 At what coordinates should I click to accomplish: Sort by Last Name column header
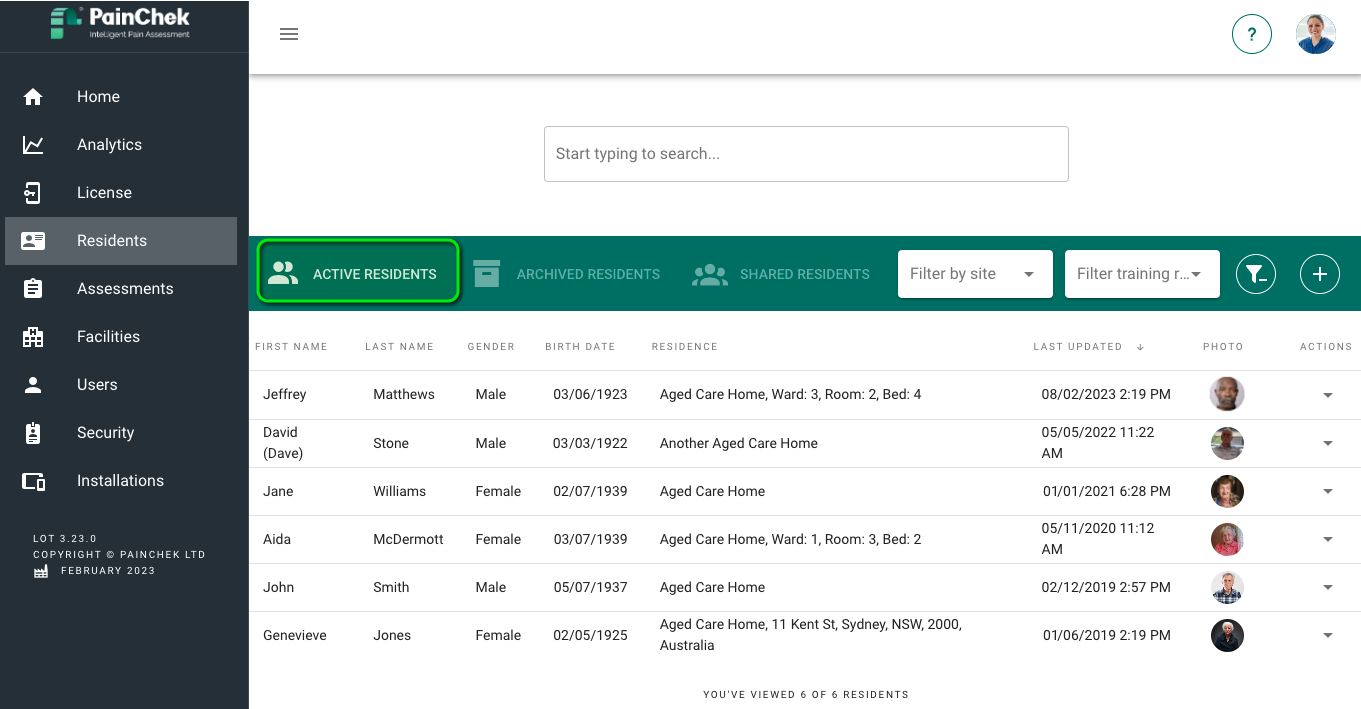click(399, 347)
